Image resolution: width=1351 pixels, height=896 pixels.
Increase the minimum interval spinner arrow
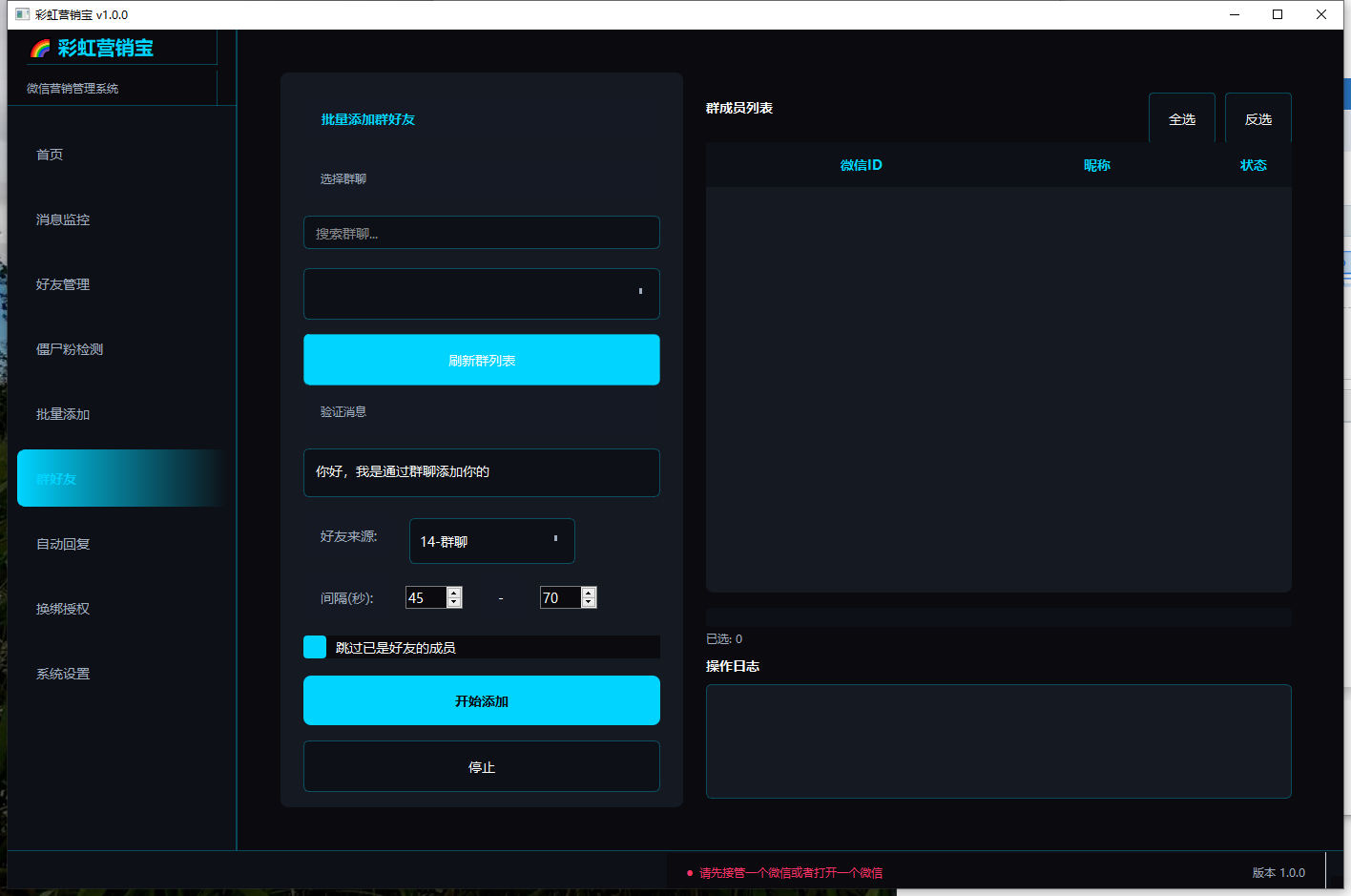pyautogui.click(x=454, y=593)
